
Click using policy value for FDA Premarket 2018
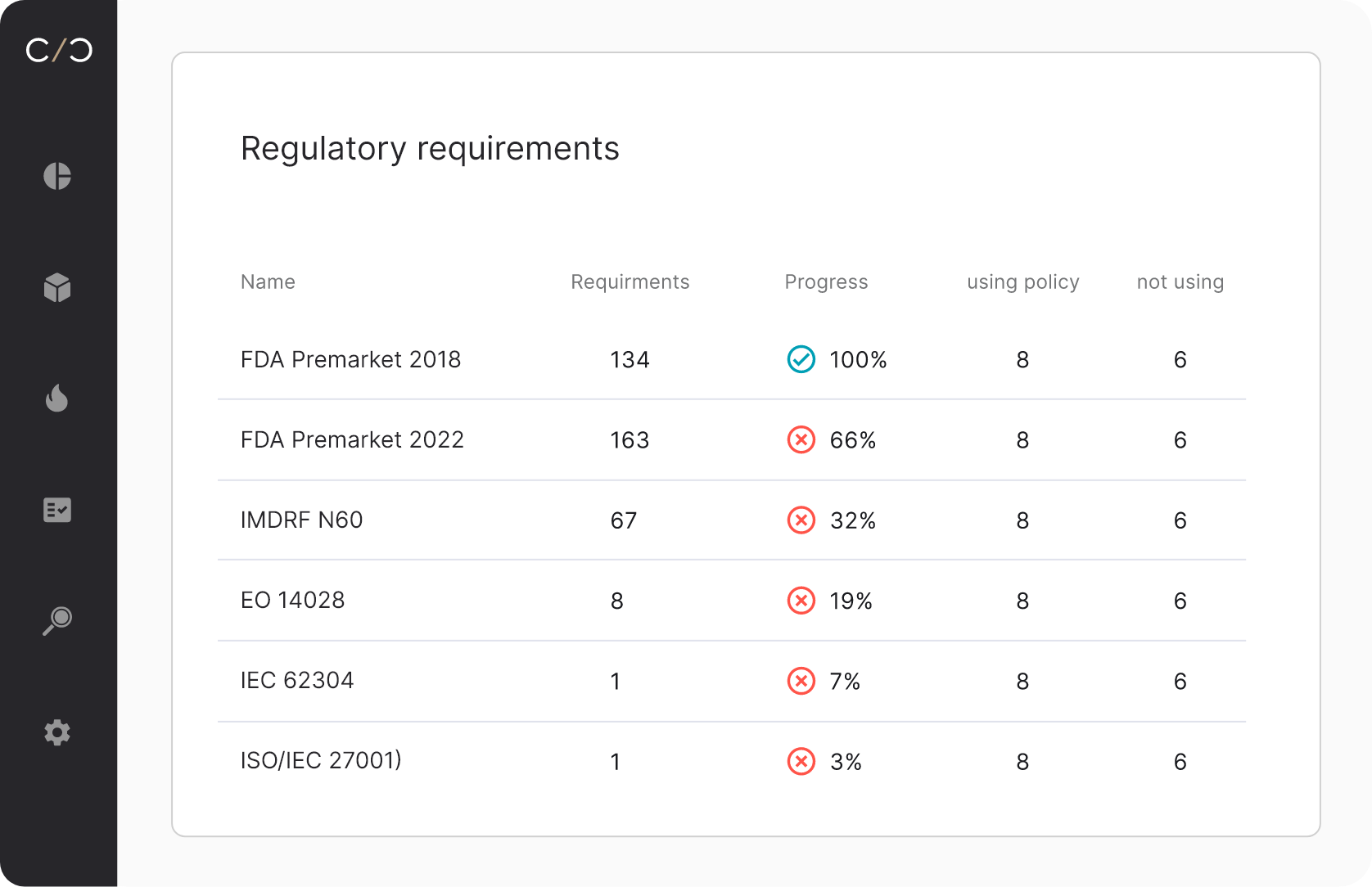point(1022,359)
